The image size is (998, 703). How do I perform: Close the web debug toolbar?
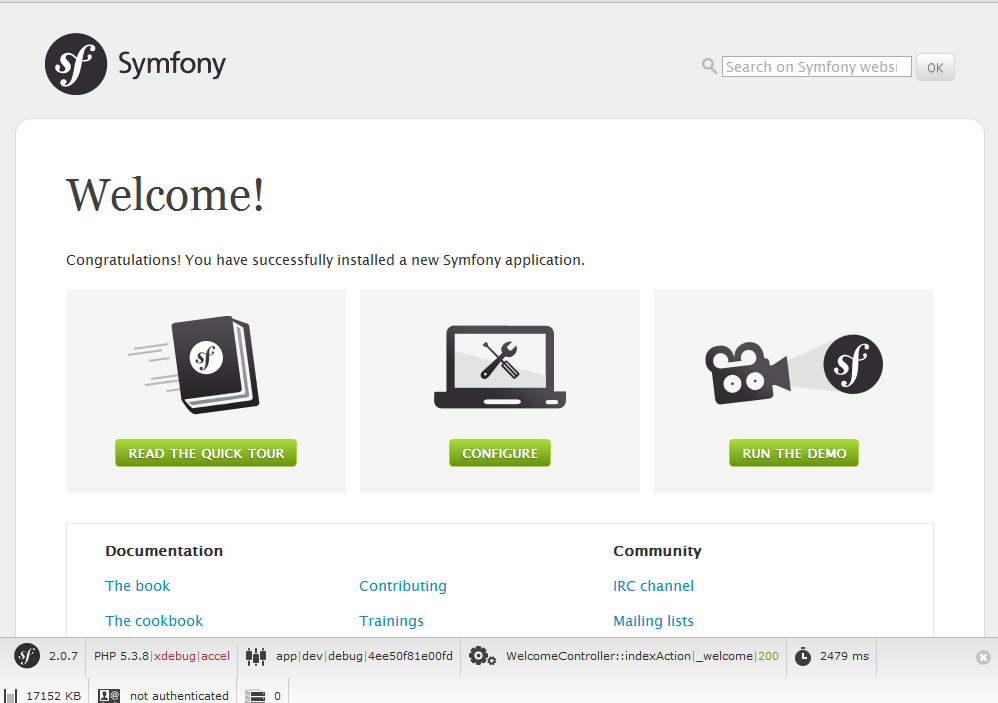983,657
